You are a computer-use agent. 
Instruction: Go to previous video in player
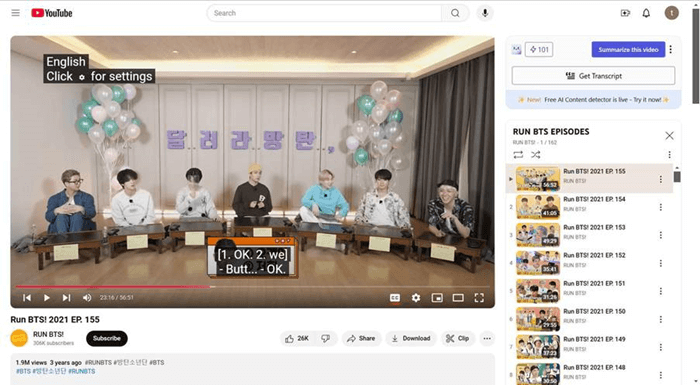pyautogui.click(x=27, y=297)
